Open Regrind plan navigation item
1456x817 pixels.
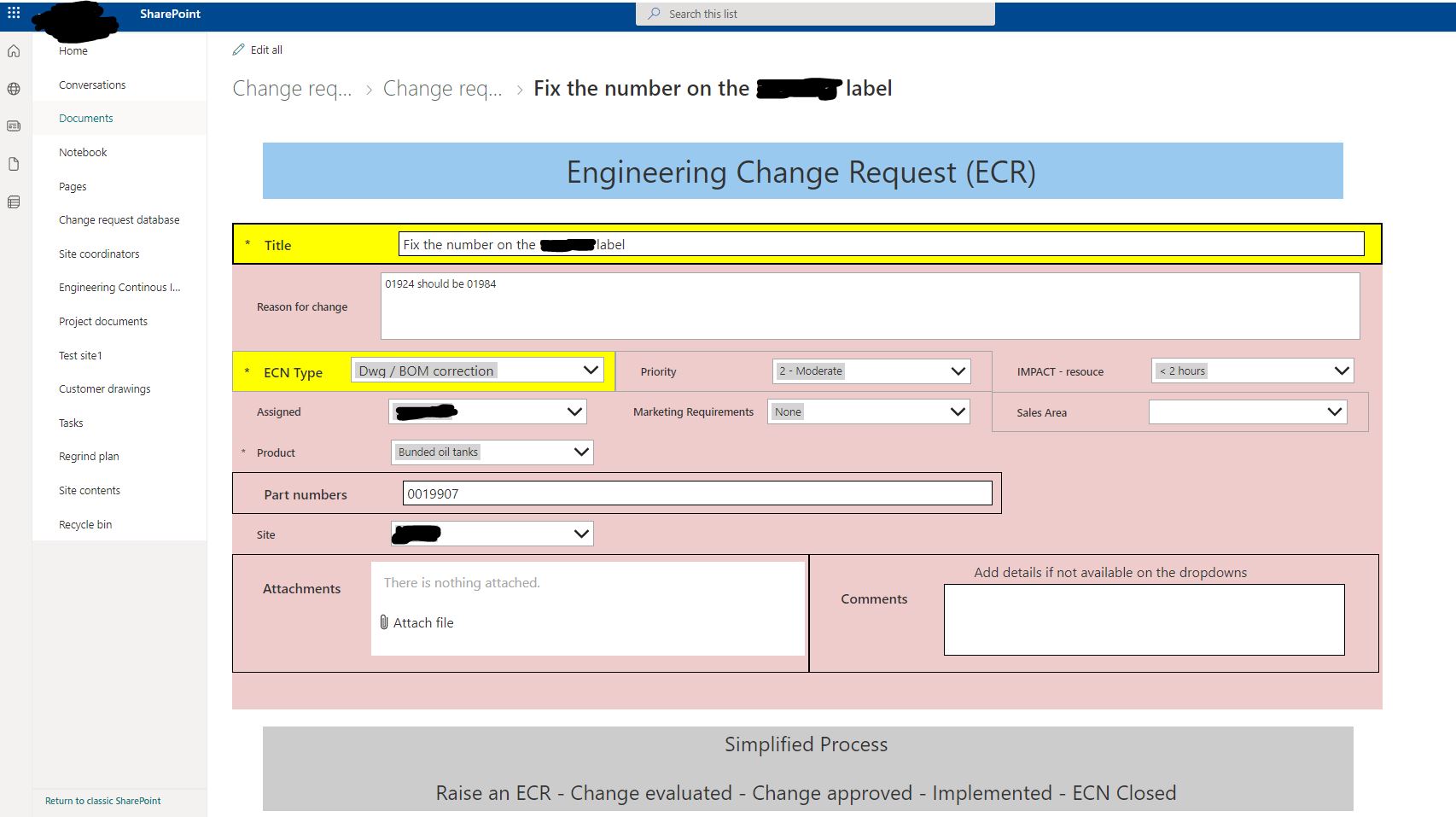(89, 457)
